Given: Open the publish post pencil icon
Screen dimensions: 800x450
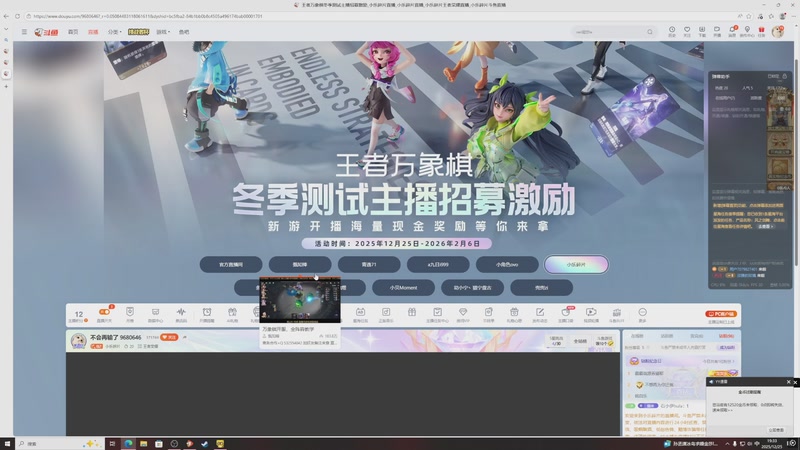Looking at the screenshot, I should point(540,314).
